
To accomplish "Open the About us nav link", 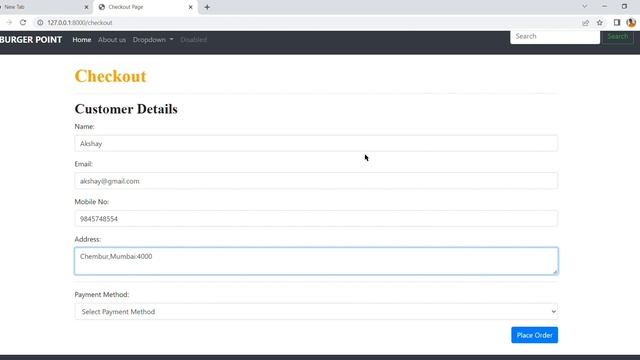I will point(112,40).
